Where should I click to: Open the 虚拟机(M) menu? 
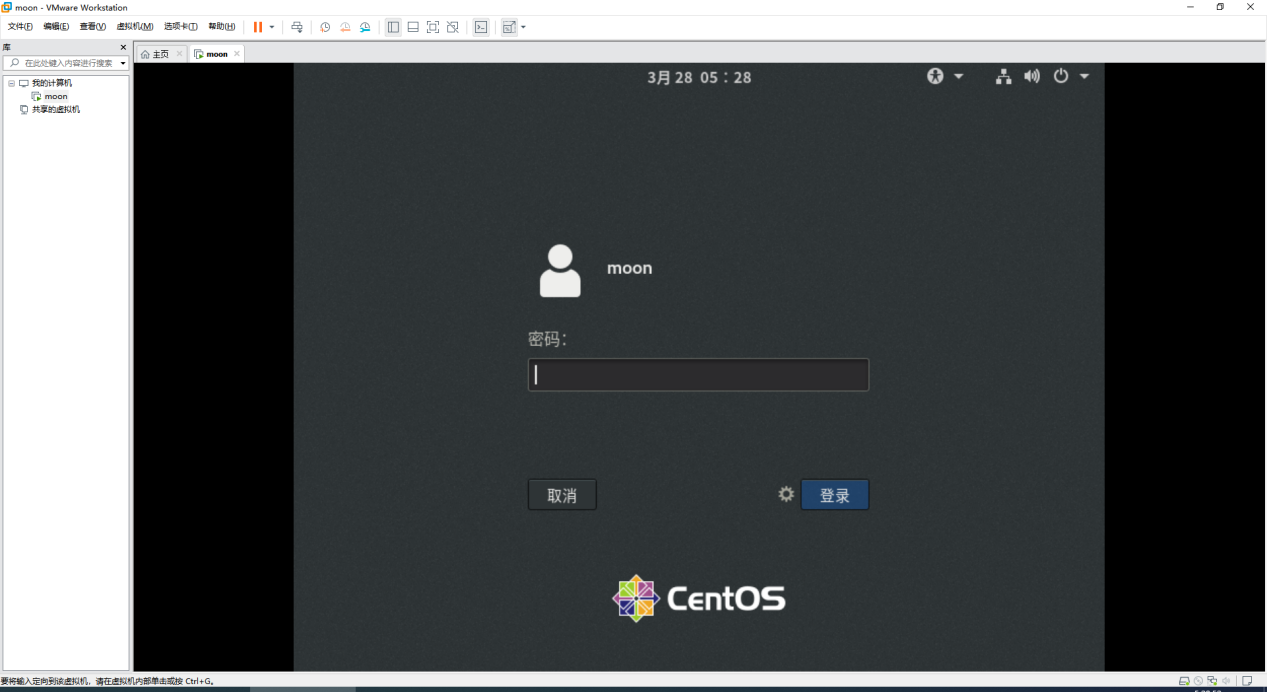135,27
